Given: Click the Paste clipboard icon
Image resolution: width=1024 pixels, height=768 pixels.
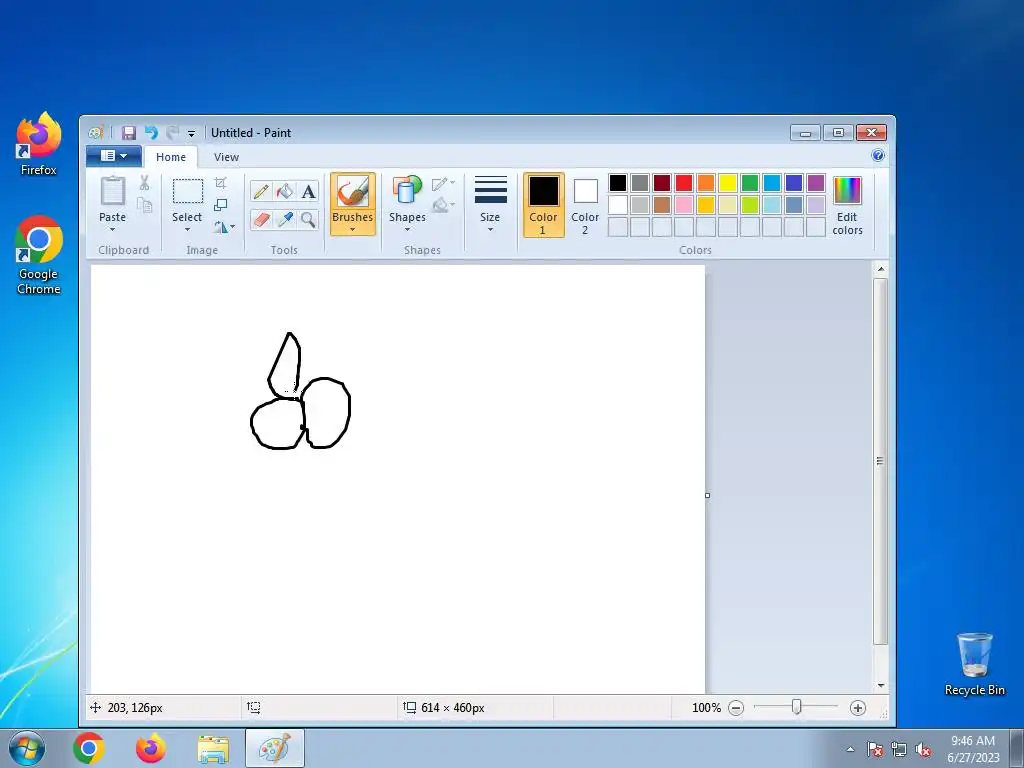Looking at the screenshot, I should coord(112,191).
